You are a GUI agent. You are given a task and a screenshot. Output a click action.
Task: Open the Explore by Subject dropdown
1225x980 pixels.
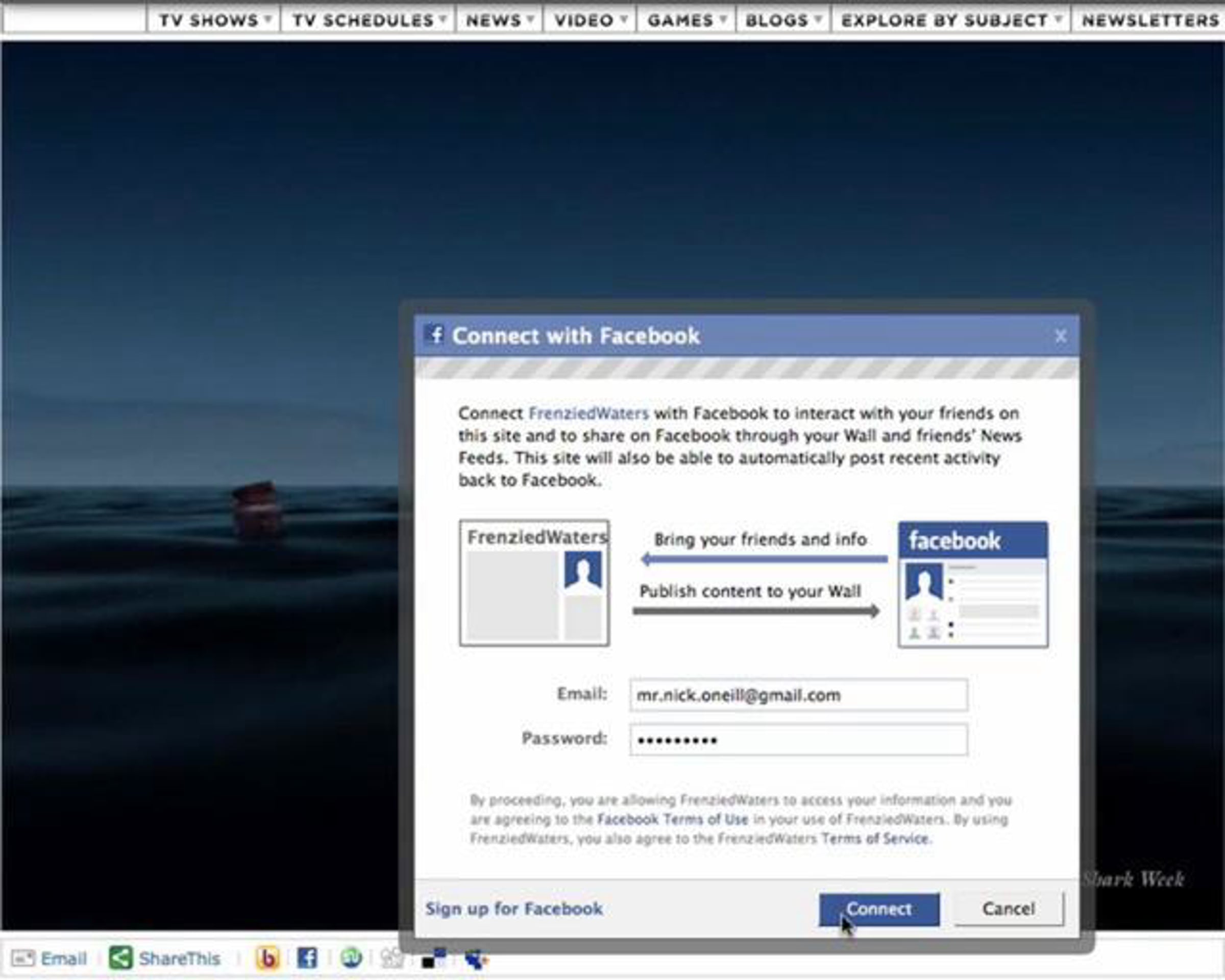(950, 20)
